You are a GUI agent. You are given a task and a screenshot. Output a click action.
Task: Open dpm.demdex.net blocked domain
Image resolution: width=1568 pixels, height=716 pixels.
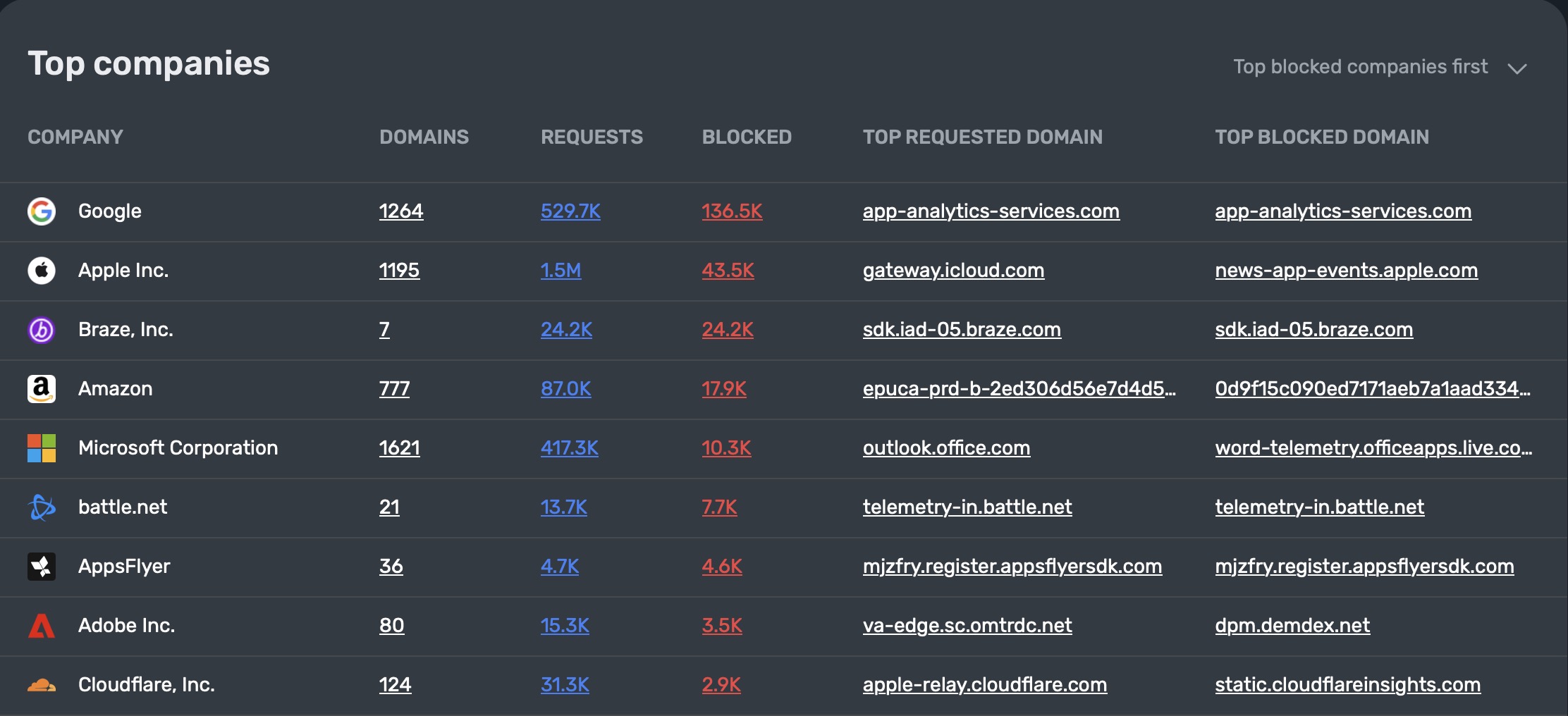[x=1293, y=626]
